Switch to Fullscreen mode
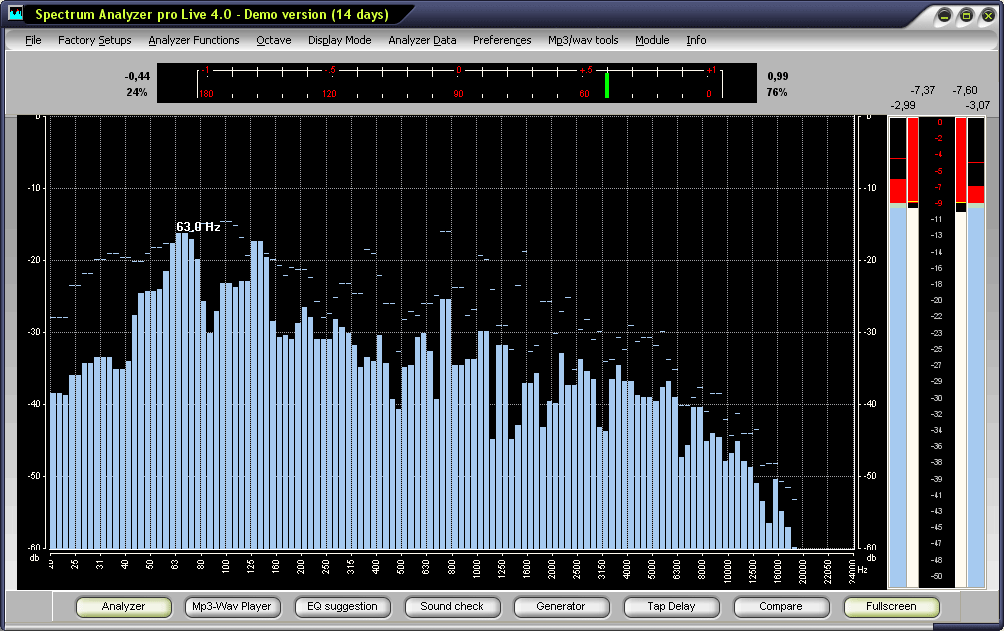 (x=891, y=607)
